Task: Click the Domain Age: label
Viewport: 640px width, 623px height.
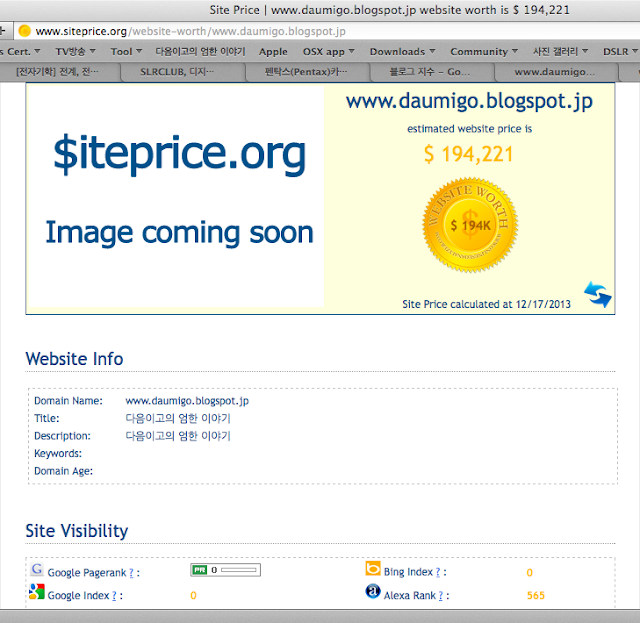Action: coord(63,472)
